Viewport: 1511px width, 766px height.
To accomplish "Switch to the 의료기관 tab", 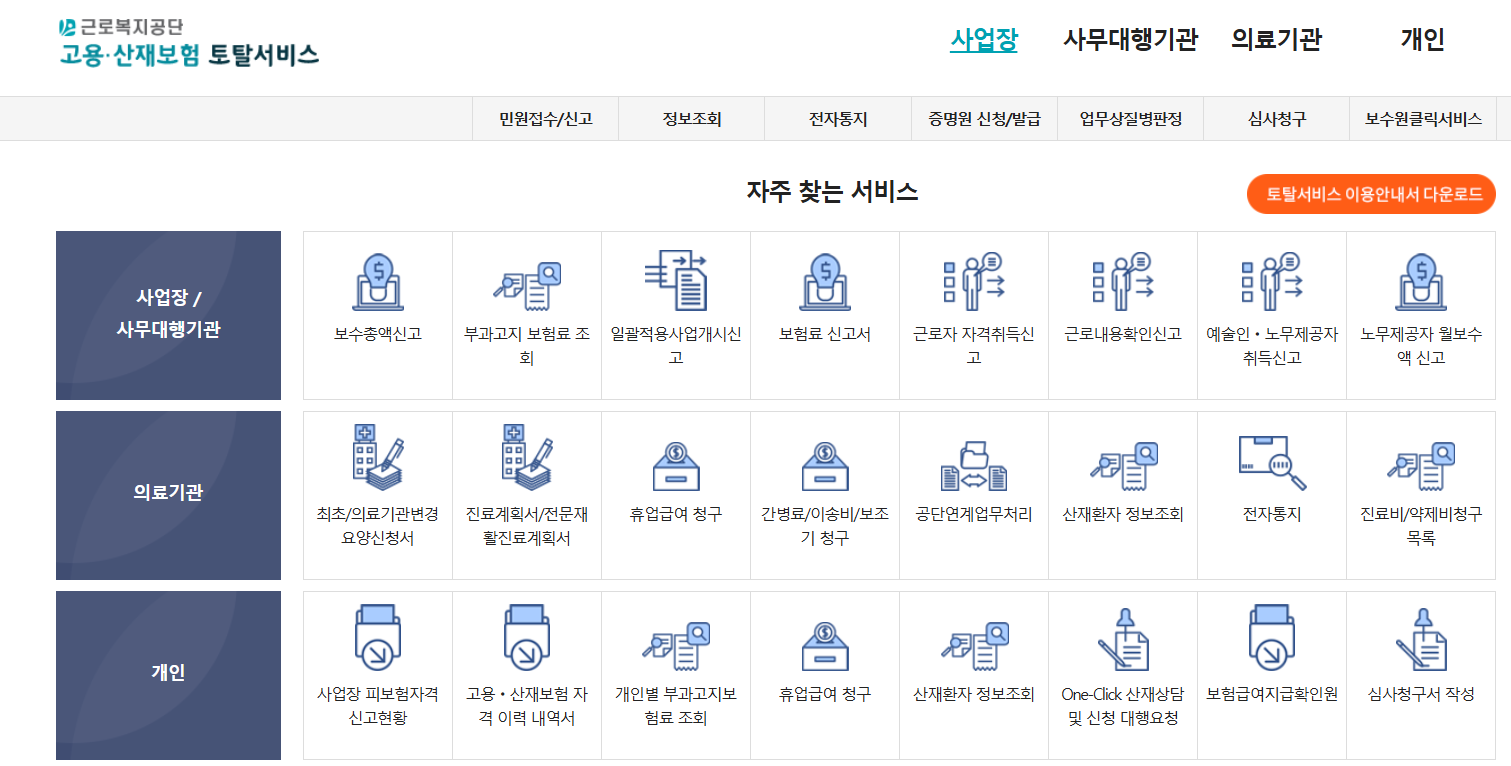I will coord(1274,41).
